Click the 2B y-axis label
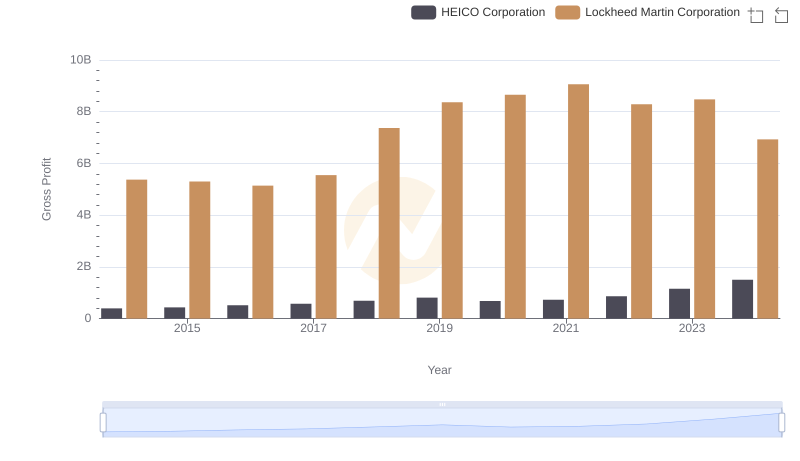Viewport: 800px width, 461px height. pyautogui.click(x=84, y=266)
